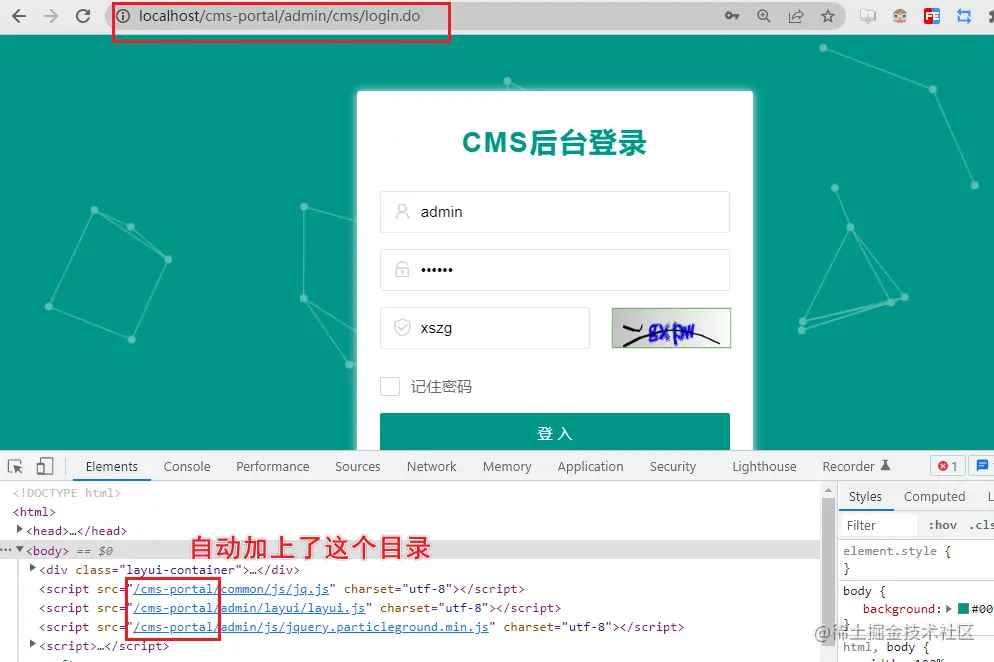Focus the admin username input field
Screen dimensions: 994x662
click(555, 212)
